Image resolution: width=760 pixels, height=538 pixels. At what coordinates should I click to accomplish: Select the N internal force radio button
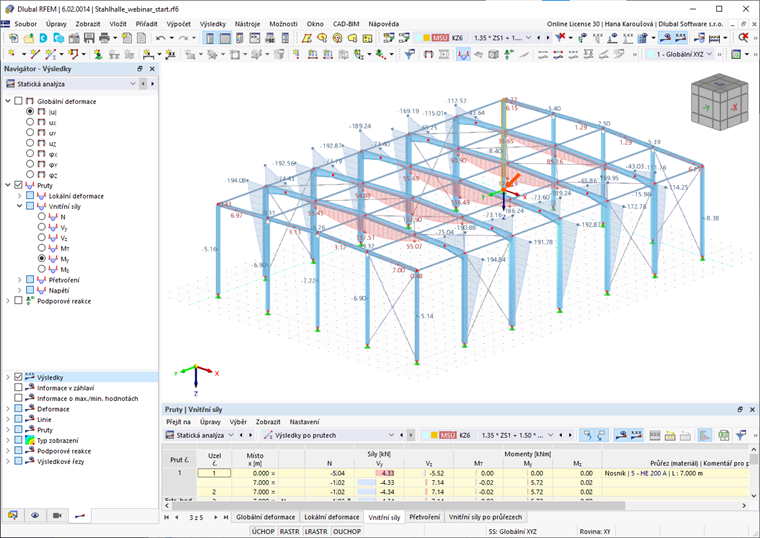coord(42,217)
